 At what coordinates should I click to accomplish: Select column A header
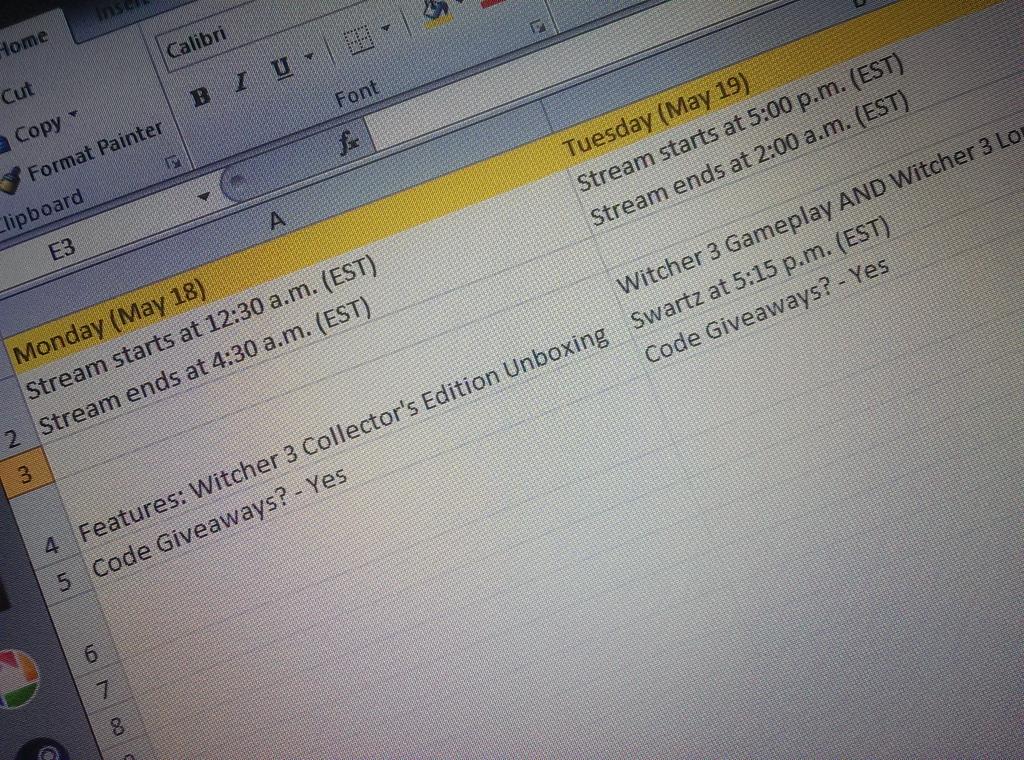278,220
